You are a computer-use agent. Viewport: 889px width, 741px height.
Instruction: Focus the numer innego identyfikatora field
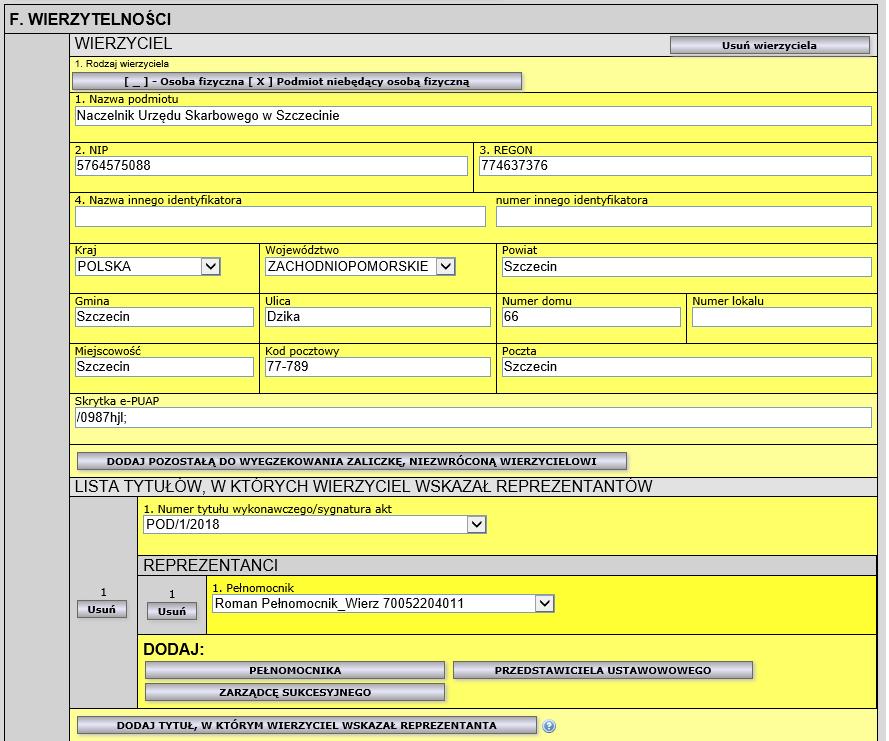(684, 217)
